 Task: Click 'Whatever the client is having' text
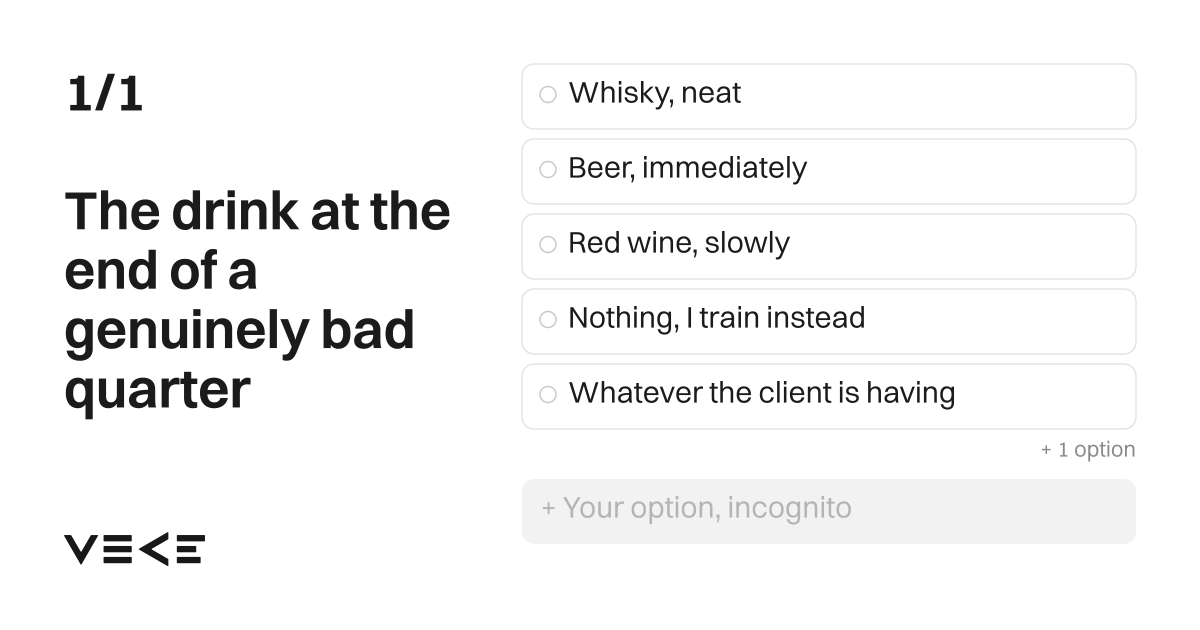(762, 393)
